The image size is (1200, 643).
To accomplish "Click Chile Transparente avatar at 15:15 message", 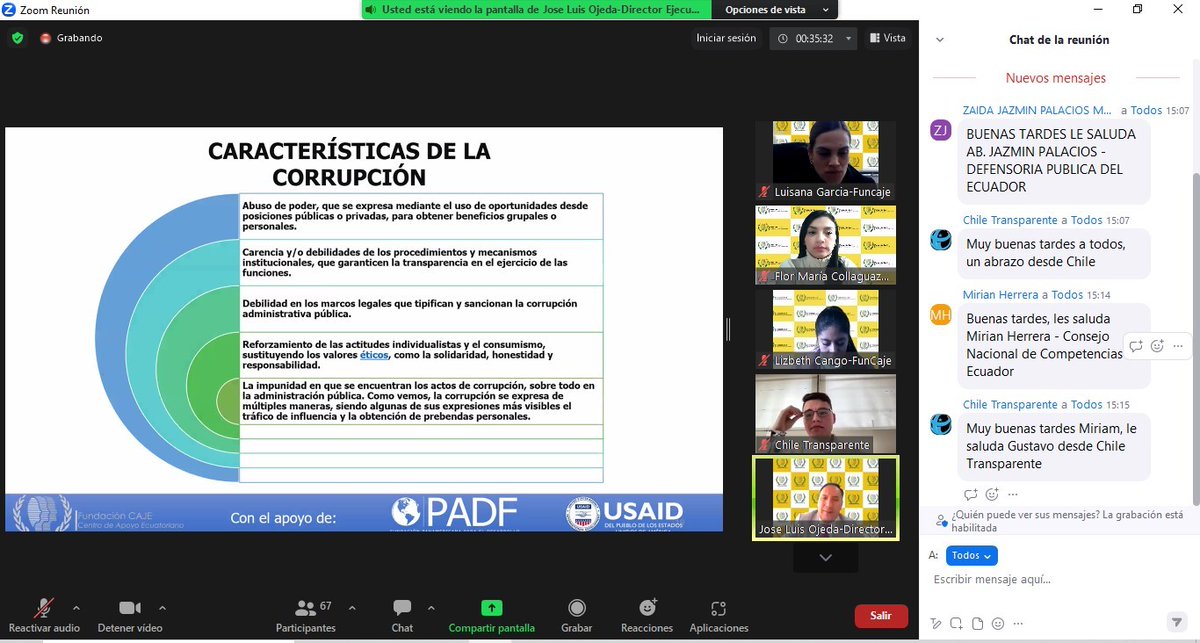I will 941,424.
